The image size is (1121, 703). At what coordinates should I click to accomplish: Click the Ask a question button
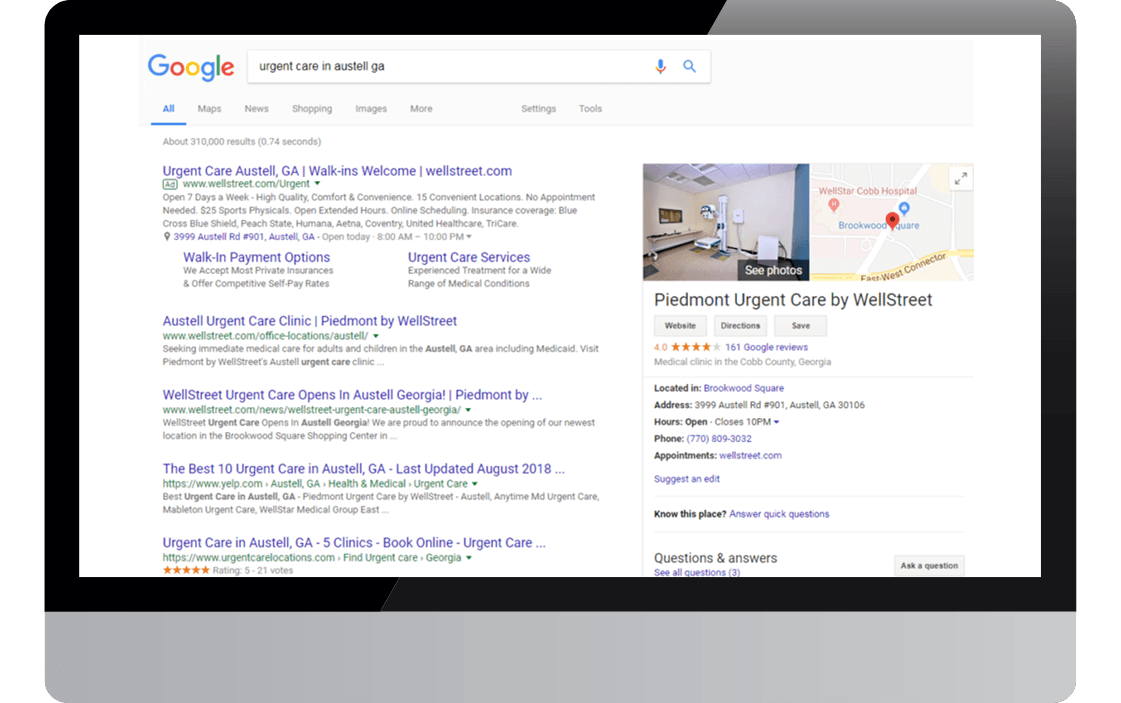point(929,566)
